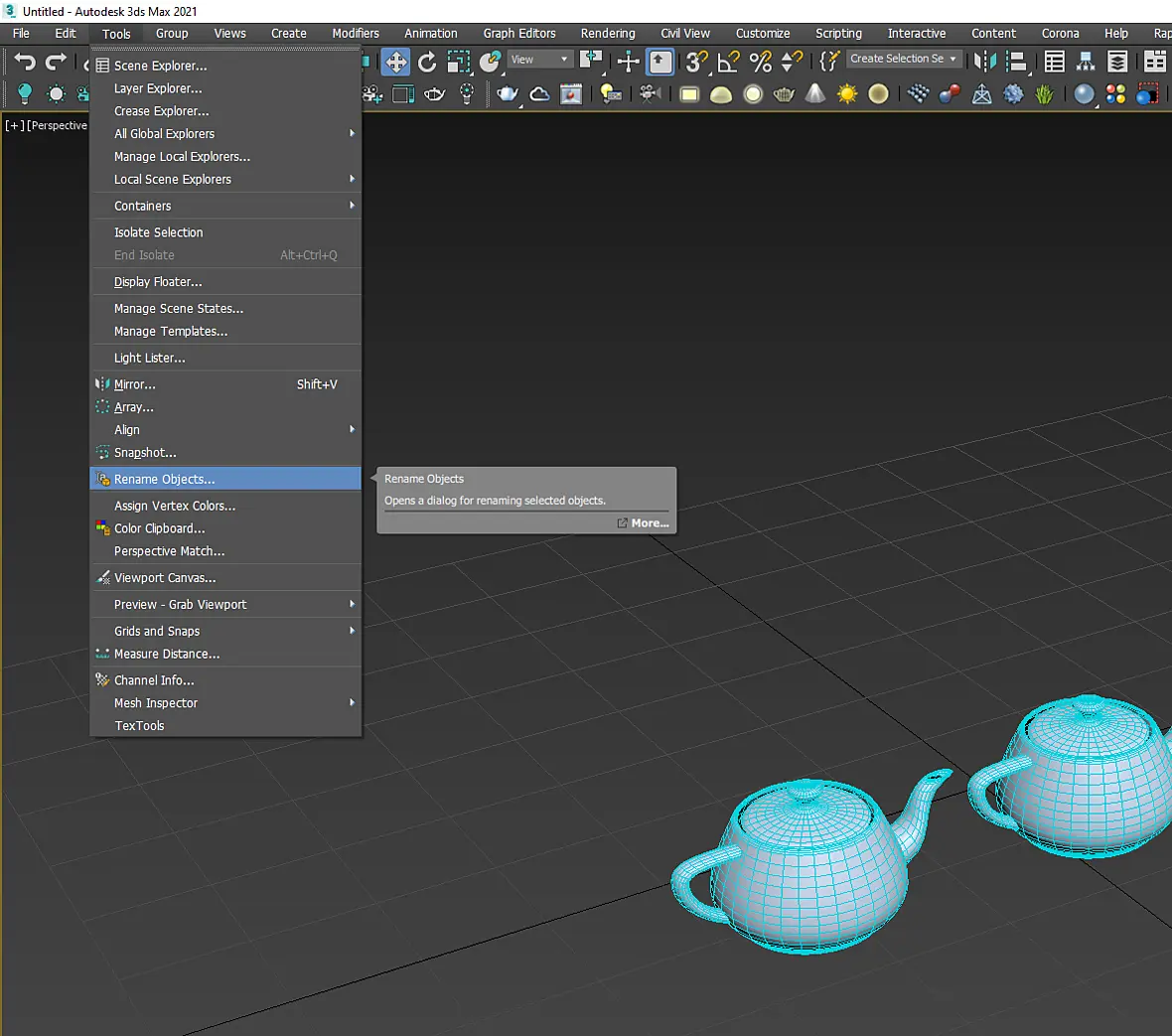Expand Local Scene Explorers submenu
The width and height of the screenshot is (1172, 1036).
pos(225,180)
